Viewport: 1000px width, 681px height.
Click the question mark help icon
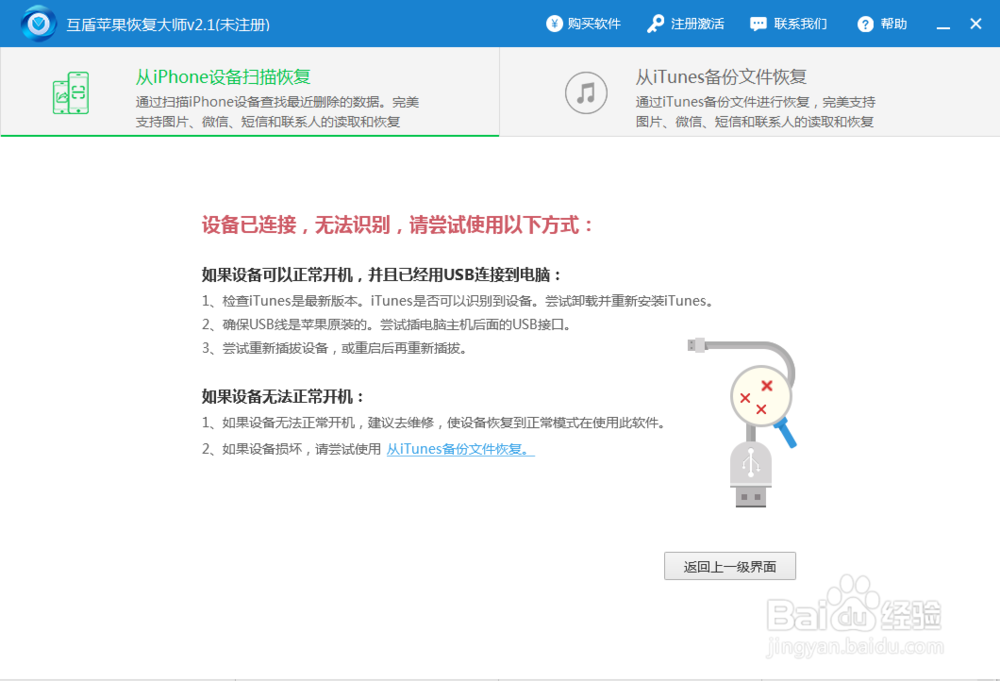click(865, 24)
